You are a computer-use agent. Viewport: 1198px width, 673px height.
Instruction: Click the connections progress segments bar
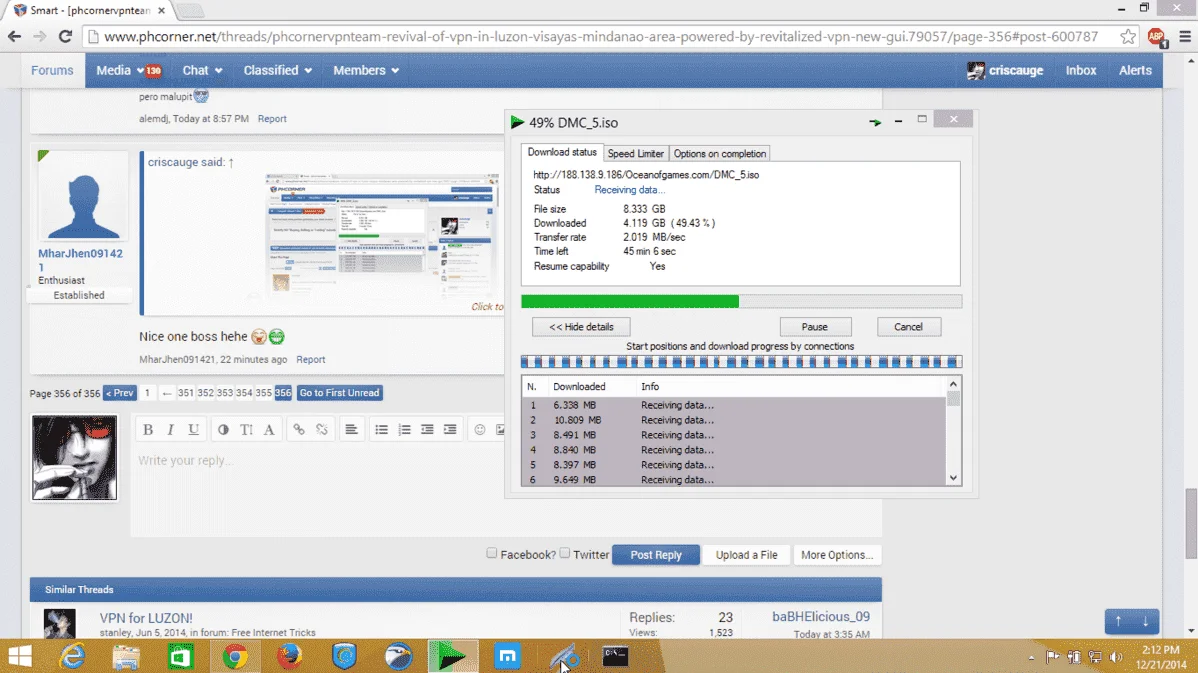coord(741,361)
